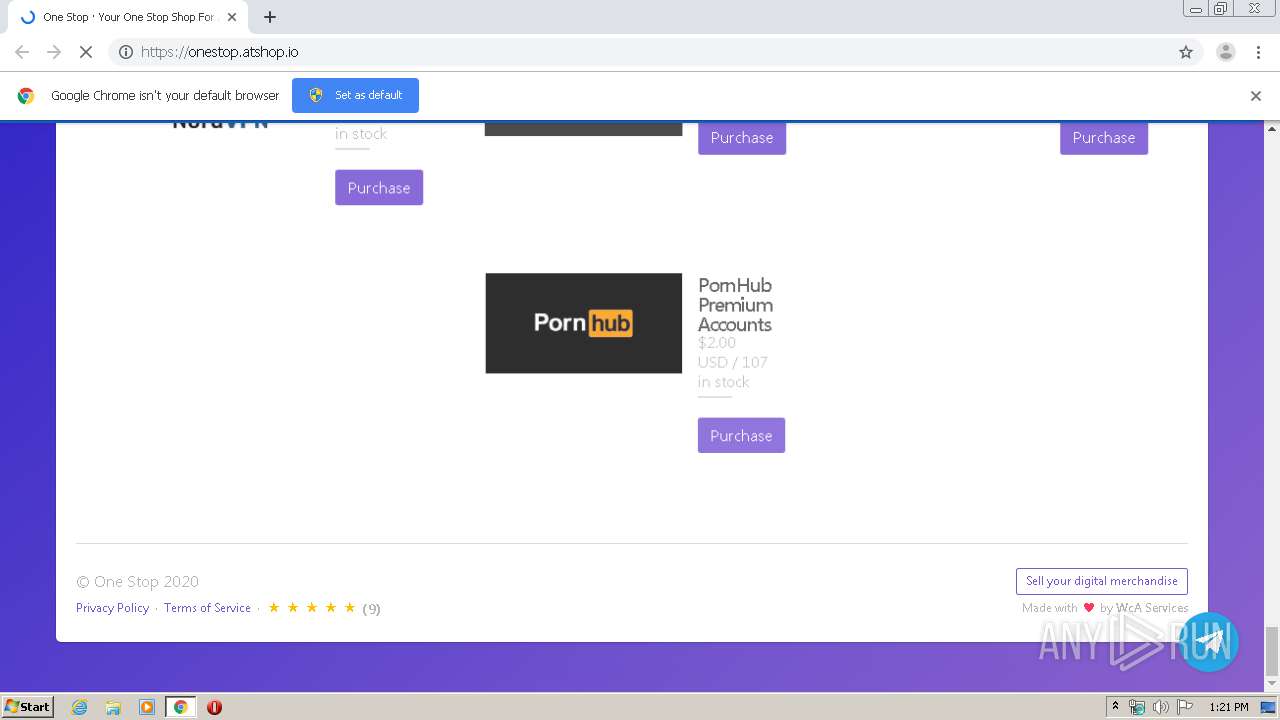Image resolution: width=1280 pixels, height=720 pixels.
Task: Click the browser back arrow
Action: click(22, 52)
